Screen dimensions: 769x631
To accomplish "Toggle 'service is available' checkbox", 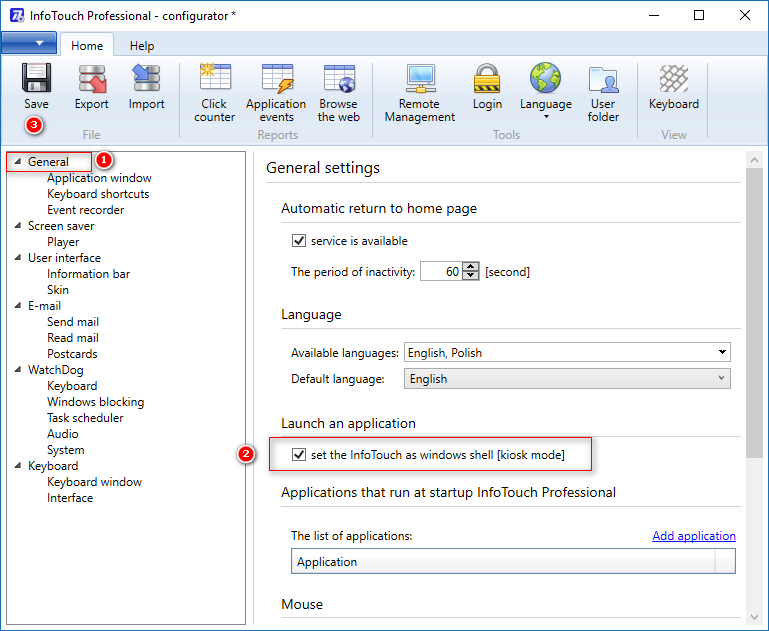I will point(299,241).
